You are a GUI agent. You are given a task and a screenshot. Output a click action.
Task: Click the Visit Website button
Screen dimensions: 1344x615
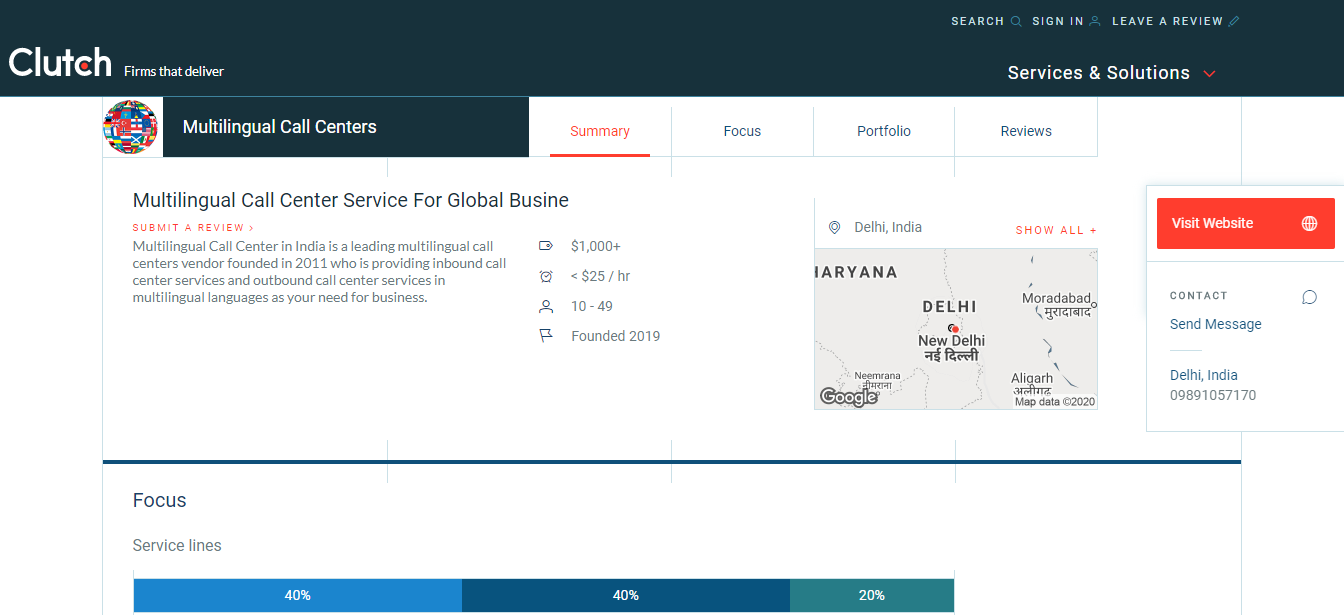point(1245,223)
